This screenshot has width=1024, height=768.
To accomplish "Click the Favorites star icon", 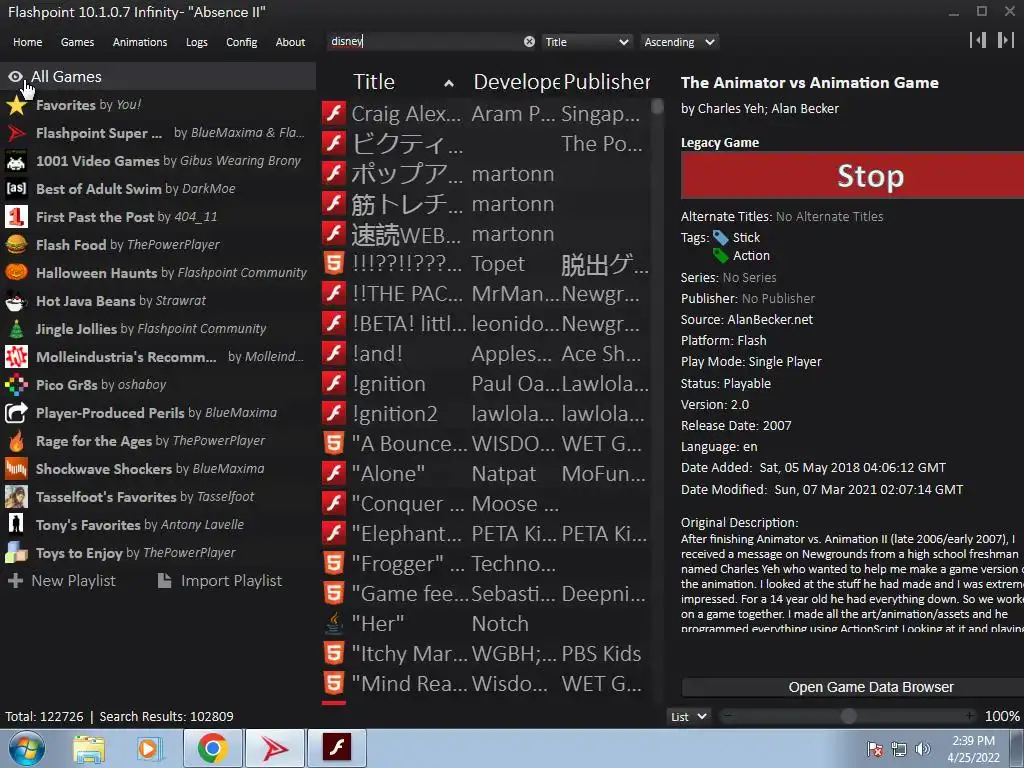I will click(x=16, y=104).
